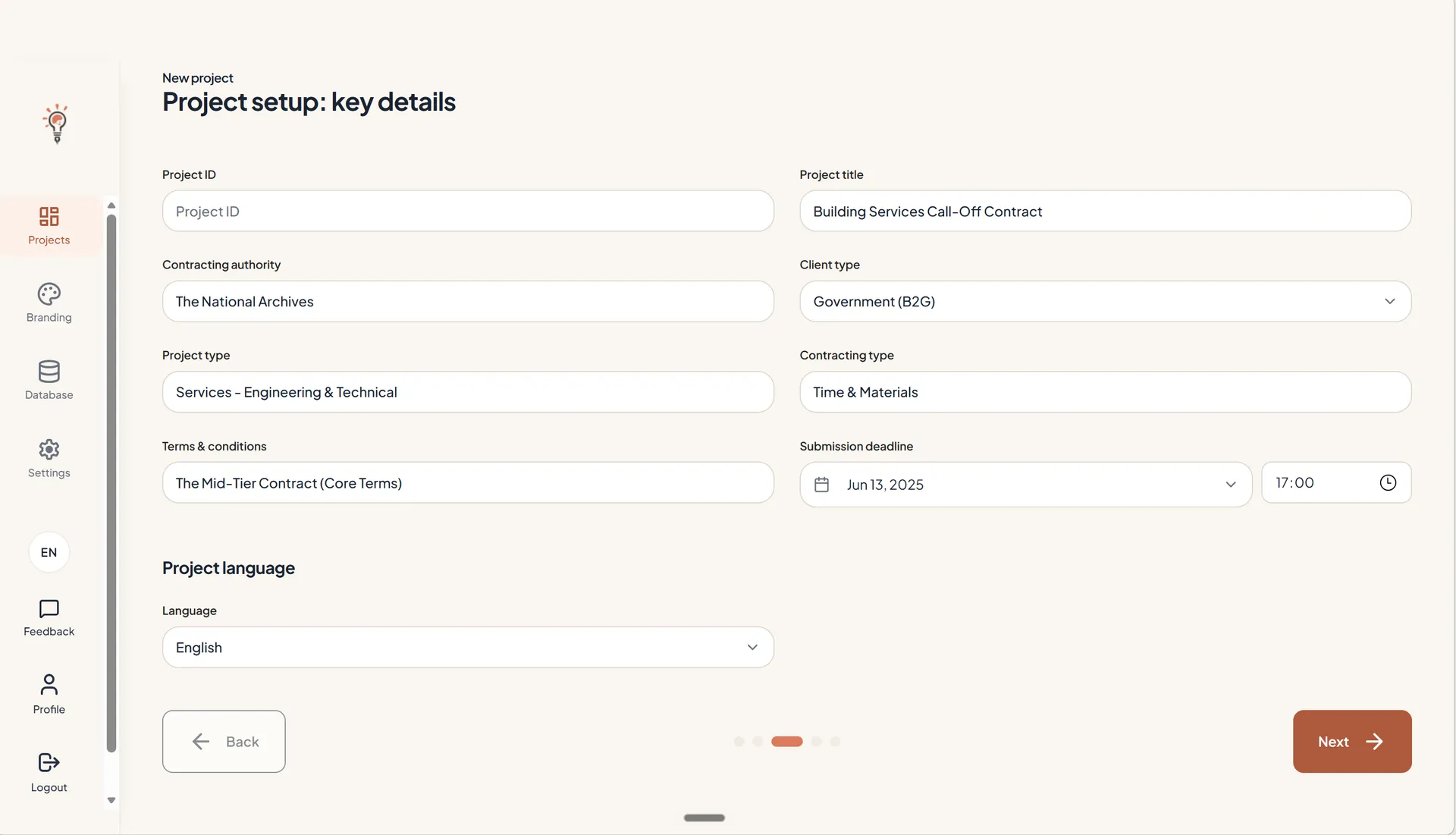Click the Back button arrow icon

tap(201, 742)
